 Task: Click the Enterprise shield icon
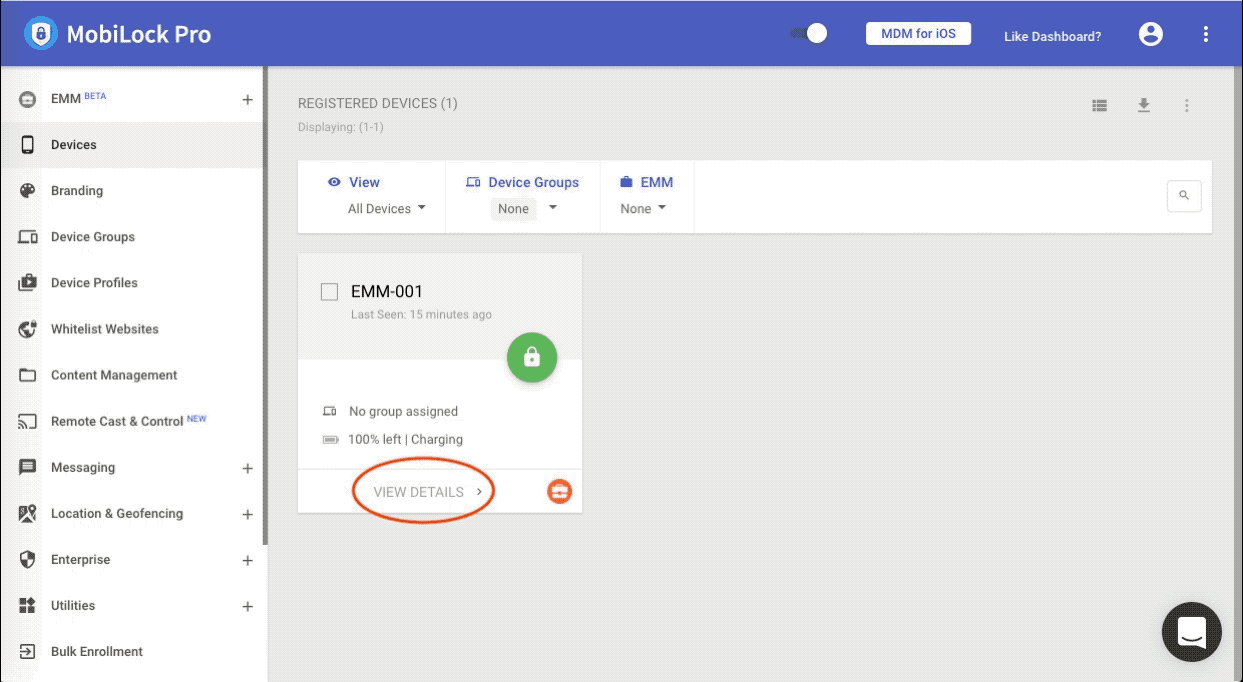pyautogui.click(x=28, y=560)
